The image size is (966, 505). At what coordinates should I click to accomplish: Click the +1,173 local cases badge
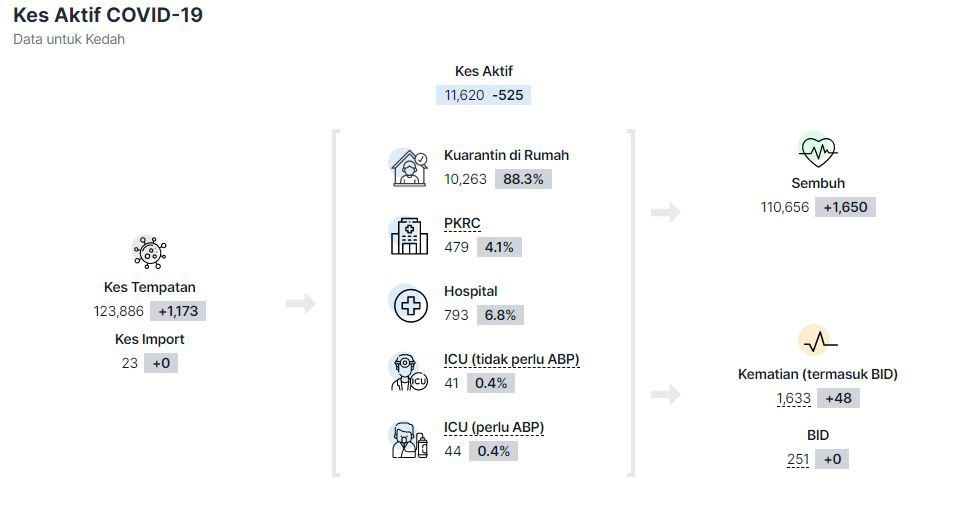(178, 312)
